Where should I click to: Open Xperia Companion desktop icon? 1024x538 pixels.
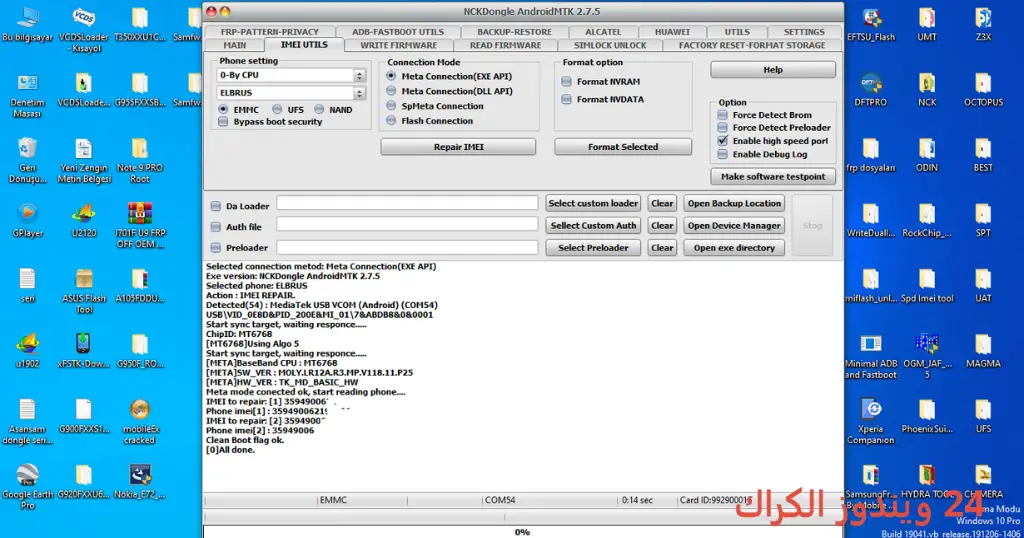point(871,421)
